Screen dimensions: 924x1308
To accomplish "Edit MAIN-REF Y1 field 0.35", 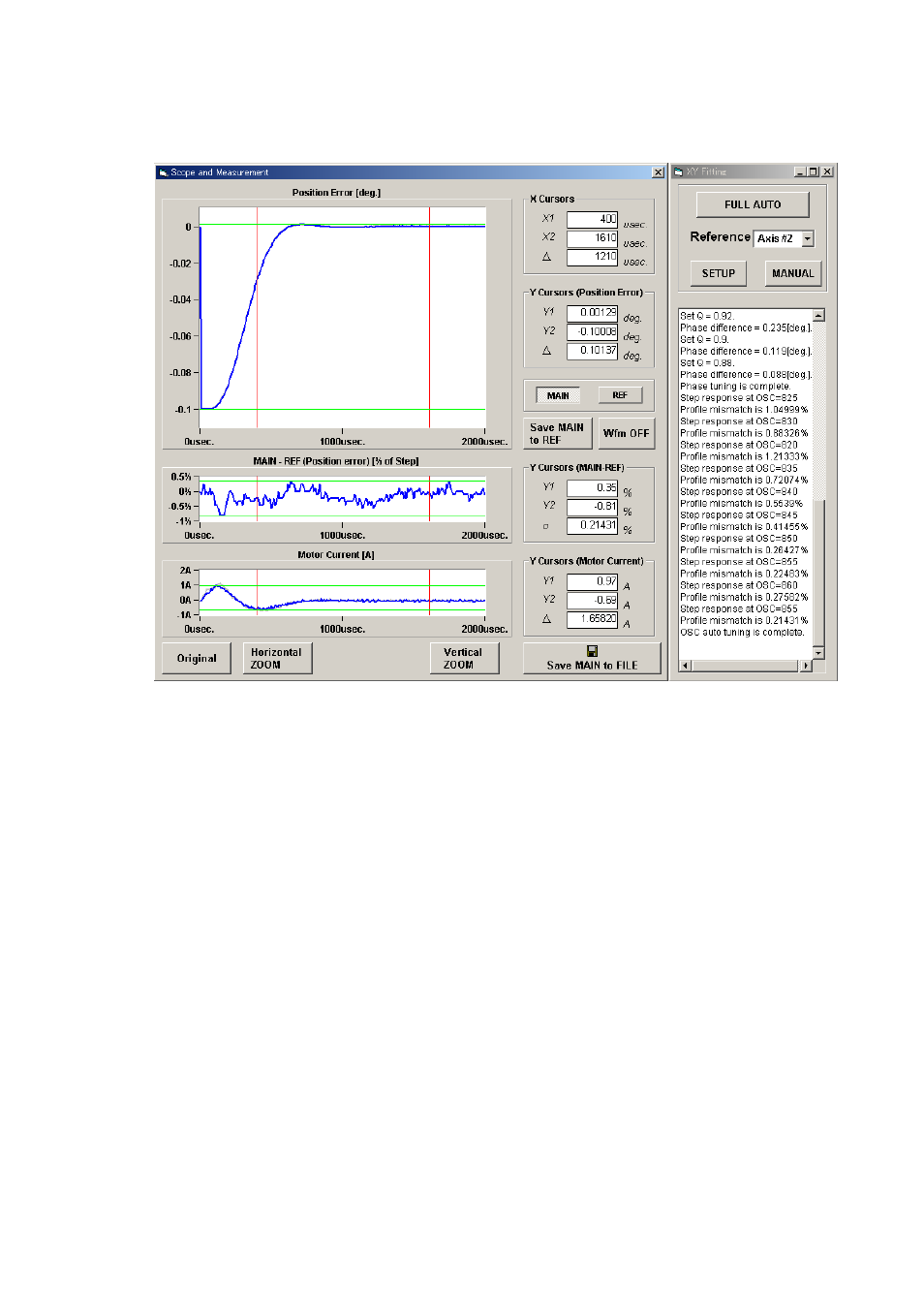I will click(592, 487).
